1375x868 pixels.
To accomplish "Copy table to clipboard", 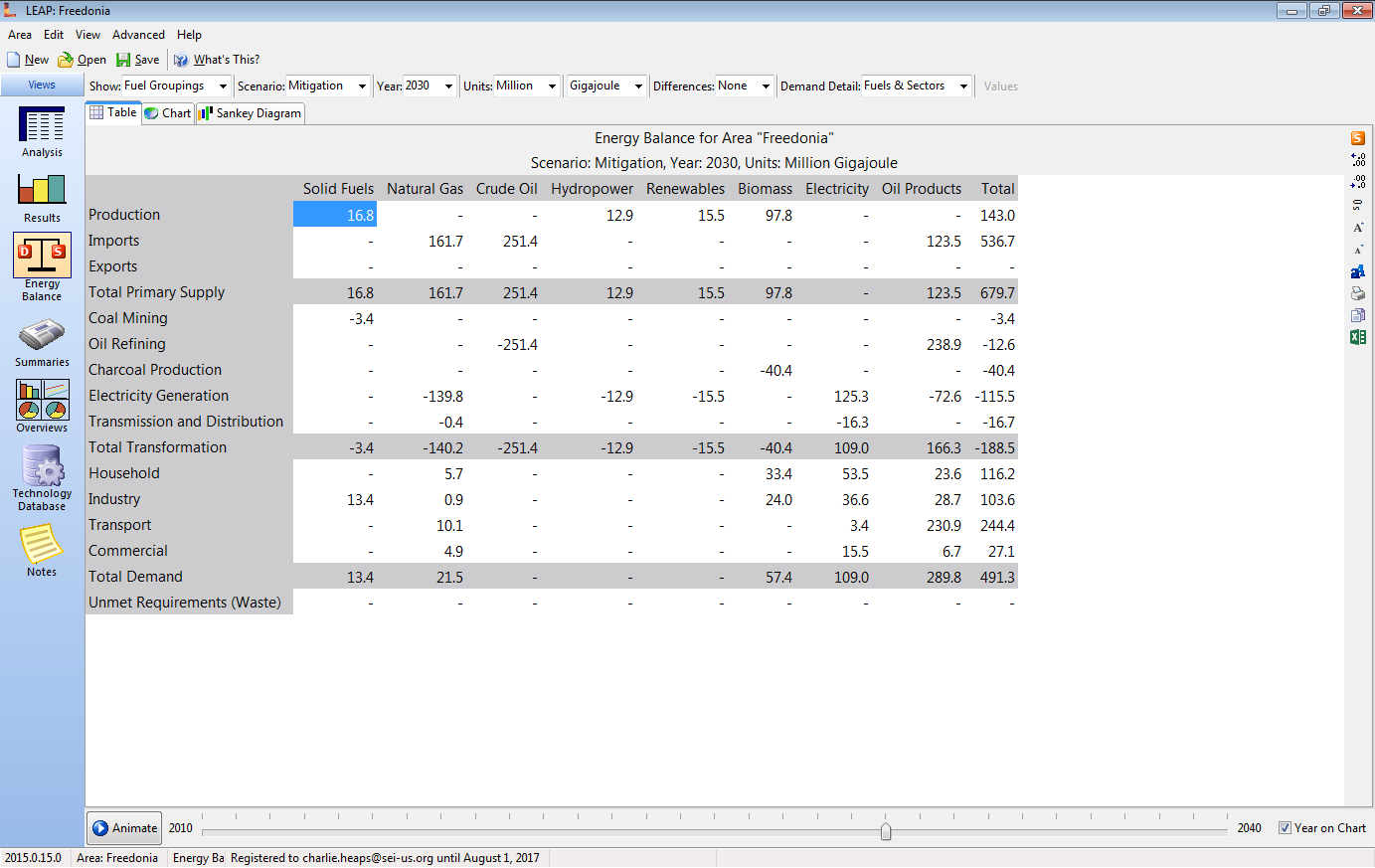I will point(1358,315).
